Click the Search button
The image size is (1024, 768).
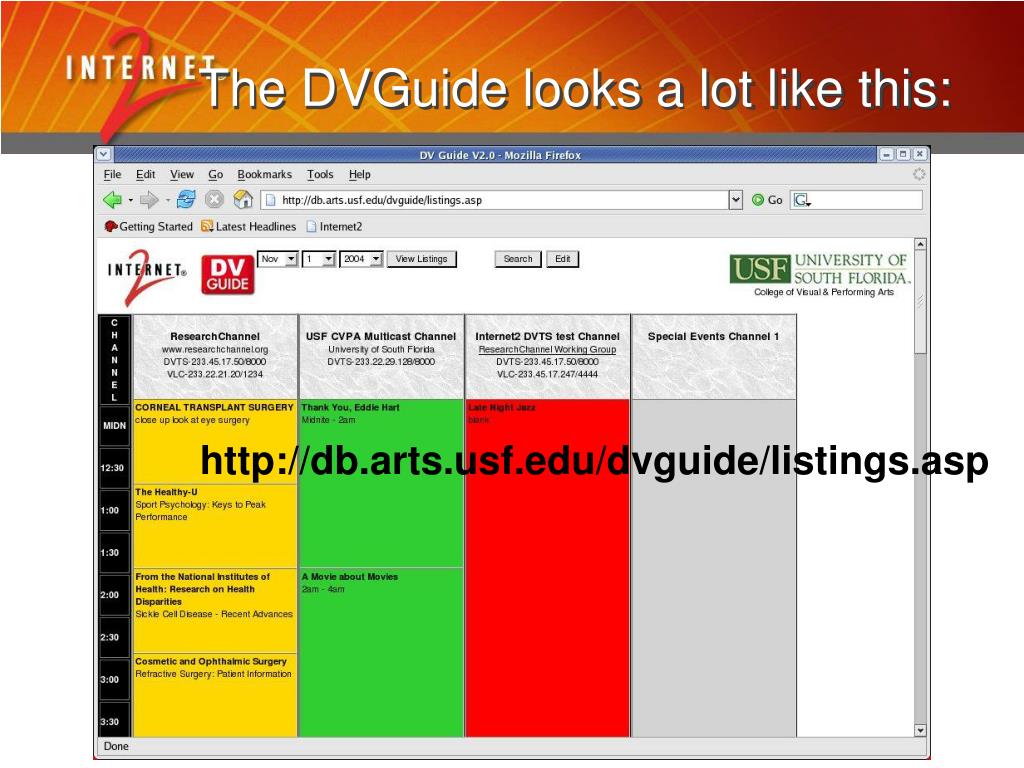518,259
